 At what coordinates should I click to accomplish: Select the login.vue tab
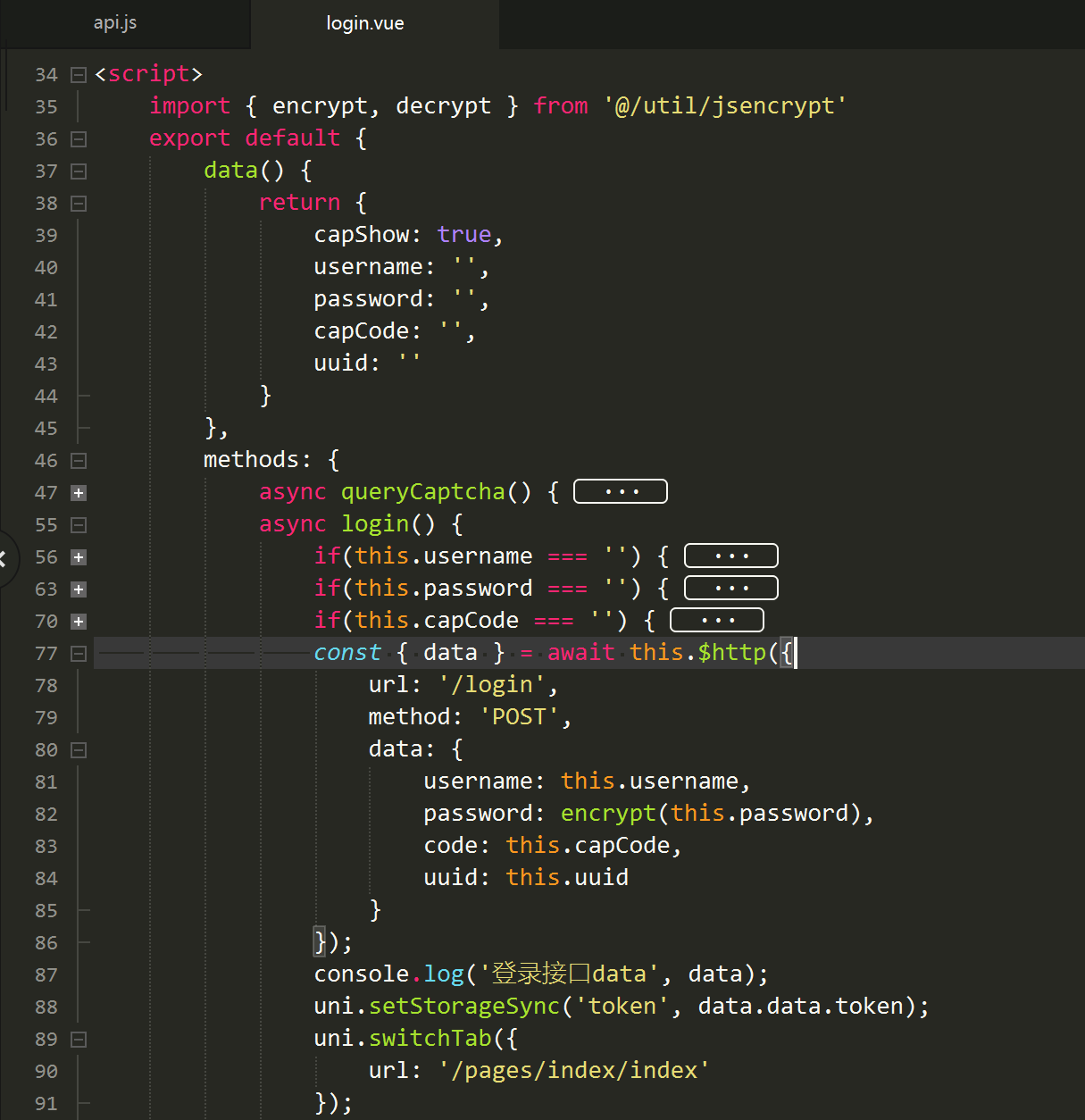[365, 23]
